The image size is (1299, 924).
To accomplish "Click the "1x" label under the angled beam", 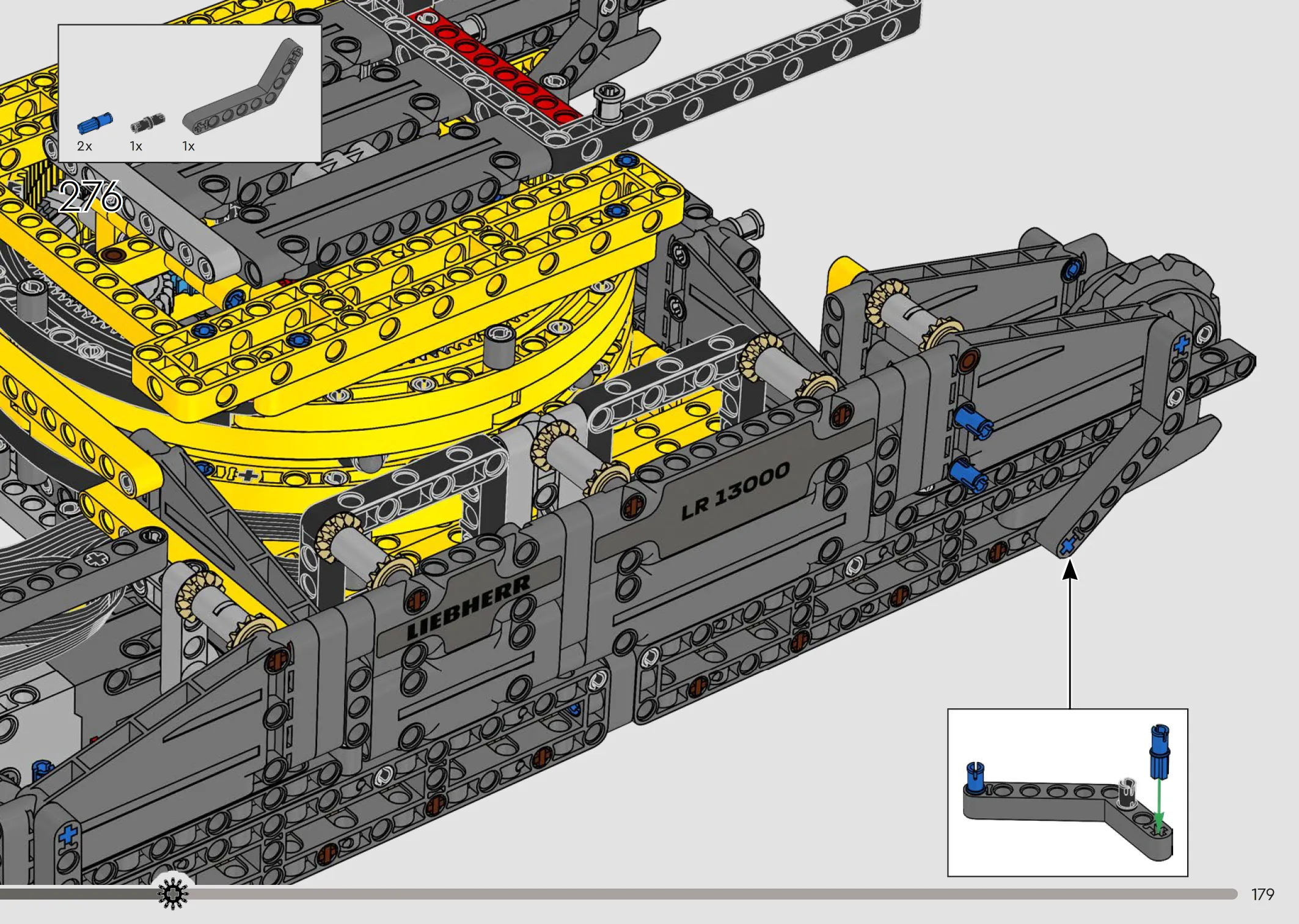I will (x=188, y=147).
